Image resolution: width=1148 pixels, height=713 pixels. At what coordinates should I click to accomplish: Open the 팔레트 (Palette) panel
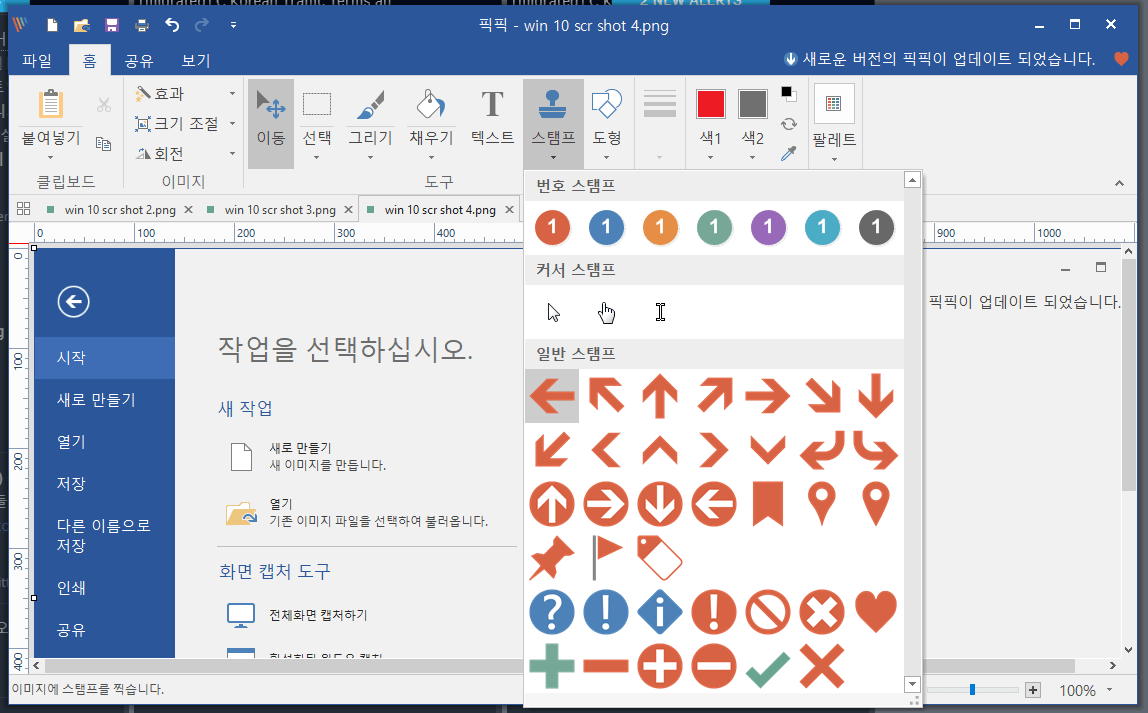click(x=834, y=120)
